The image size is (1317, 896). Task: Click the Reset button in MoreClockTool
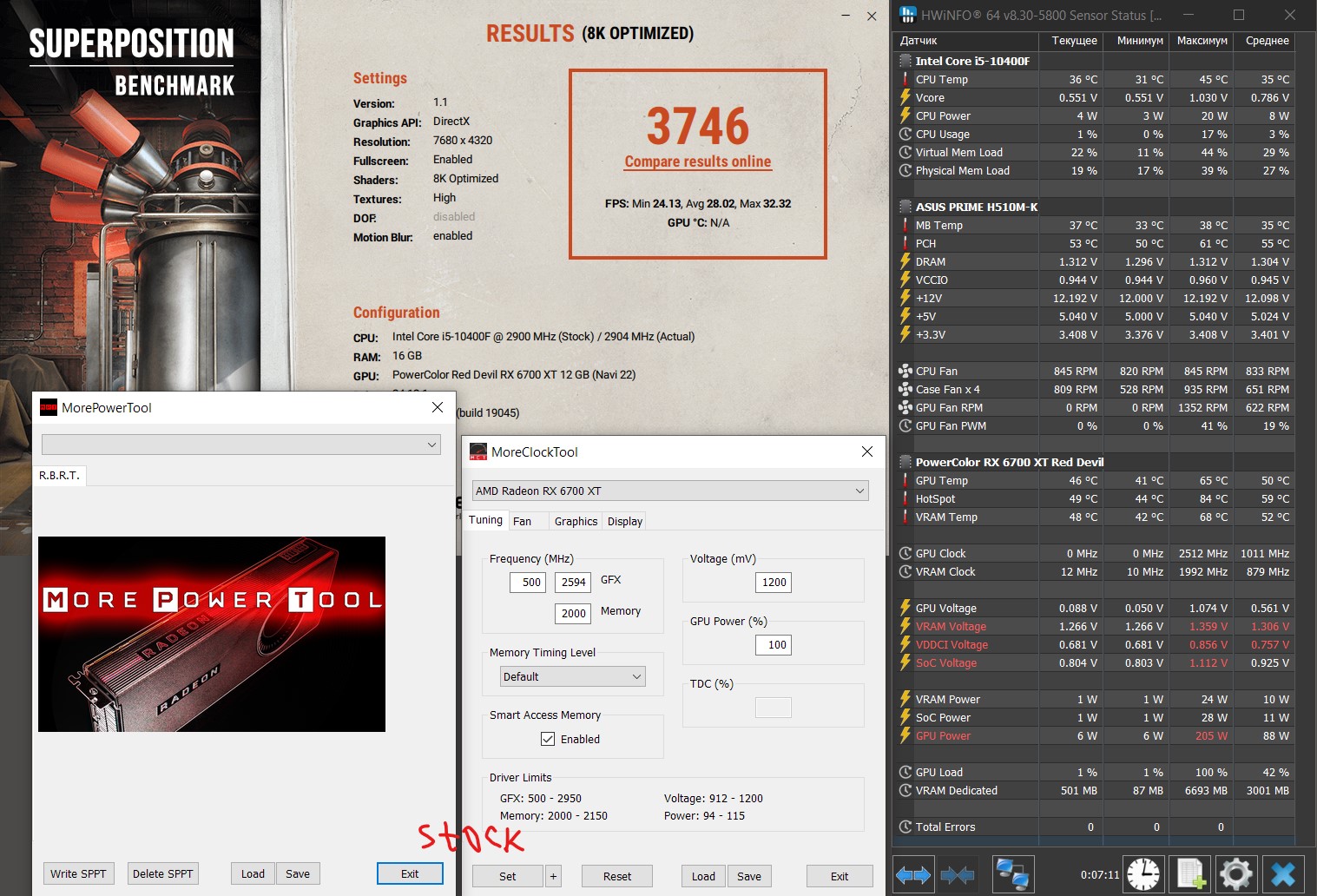click(x=617, y=876)
